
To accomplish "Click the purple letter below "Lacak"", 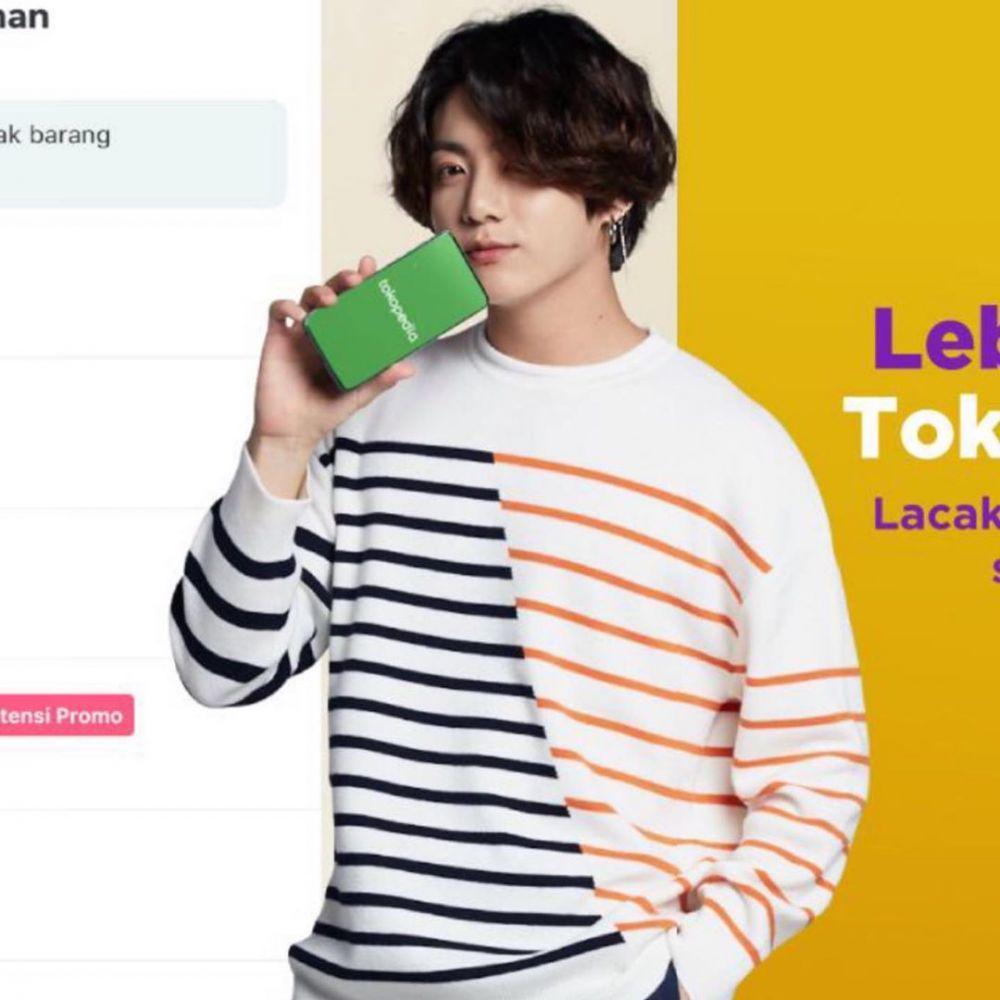I will point(996,571).
